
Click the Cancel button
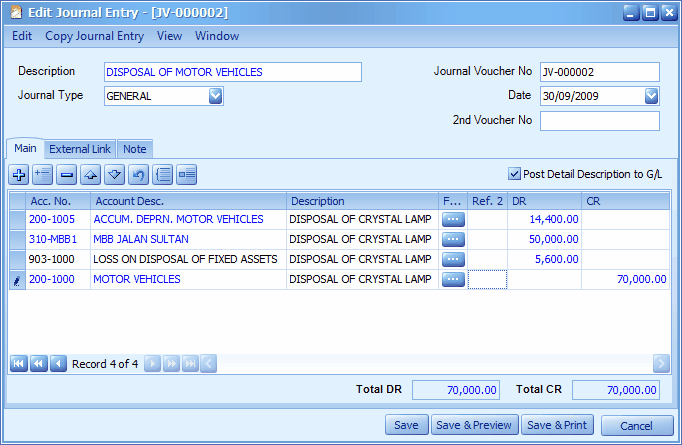(x=637, y=425)
